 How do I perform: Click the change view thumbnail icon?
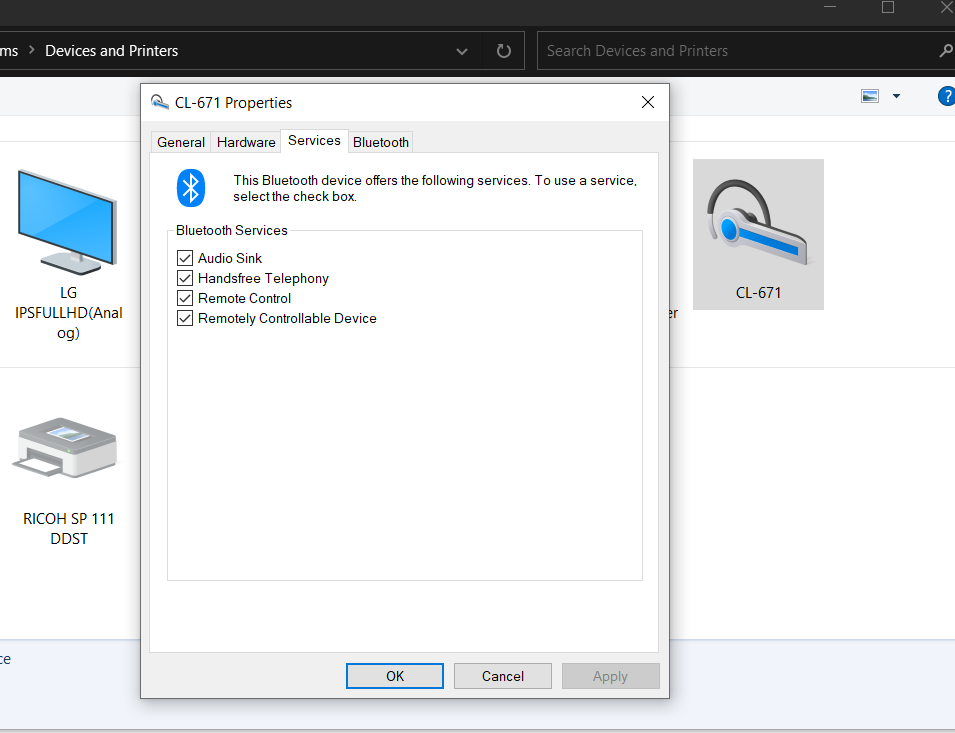869,95
